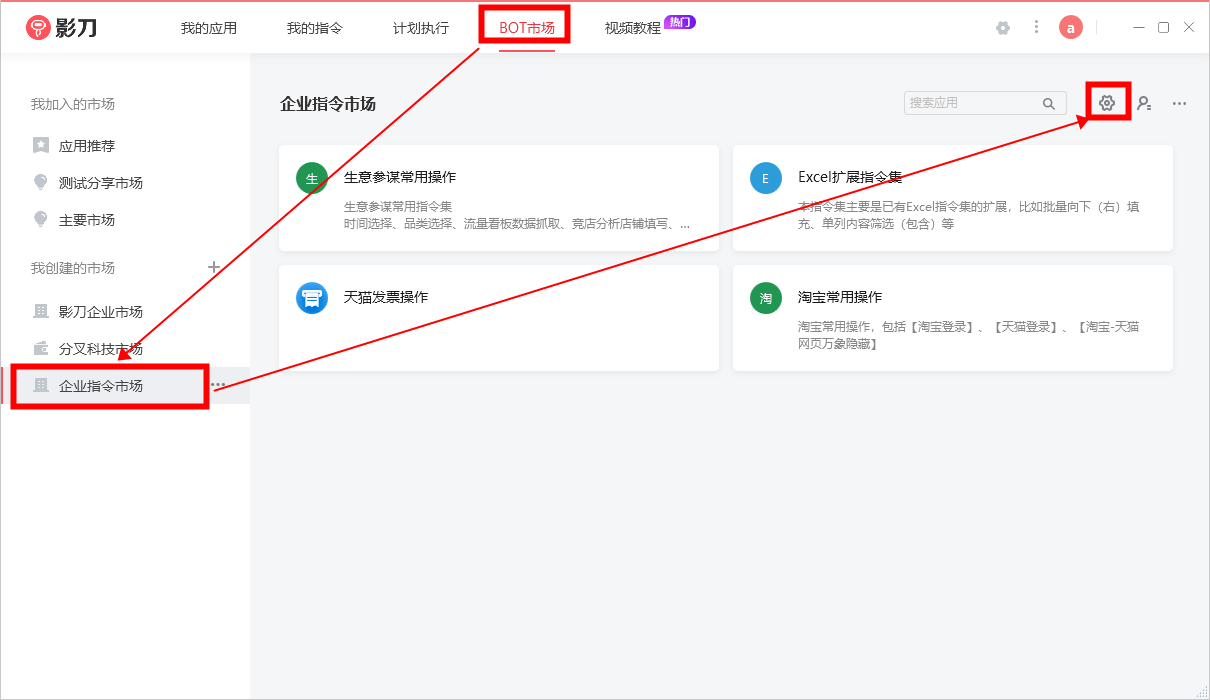
Task: Select the BOT市场 tab
Action: [527, 28]
